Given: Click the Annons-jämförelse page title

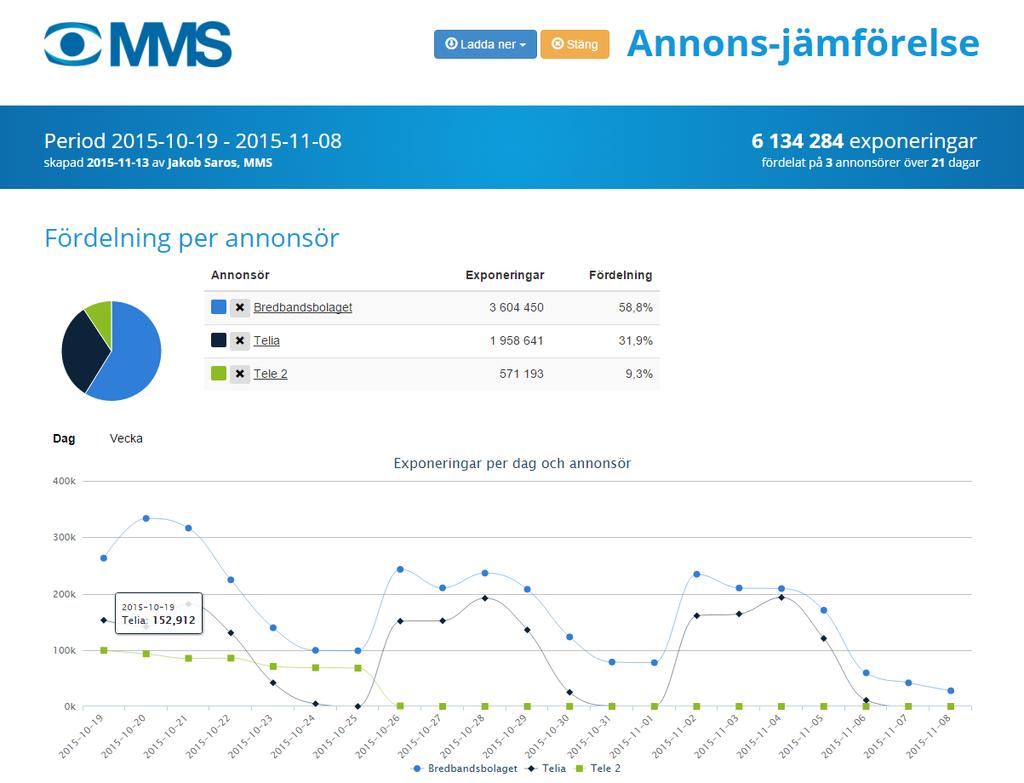Looking at the screenshot, I should click(803, 44).
